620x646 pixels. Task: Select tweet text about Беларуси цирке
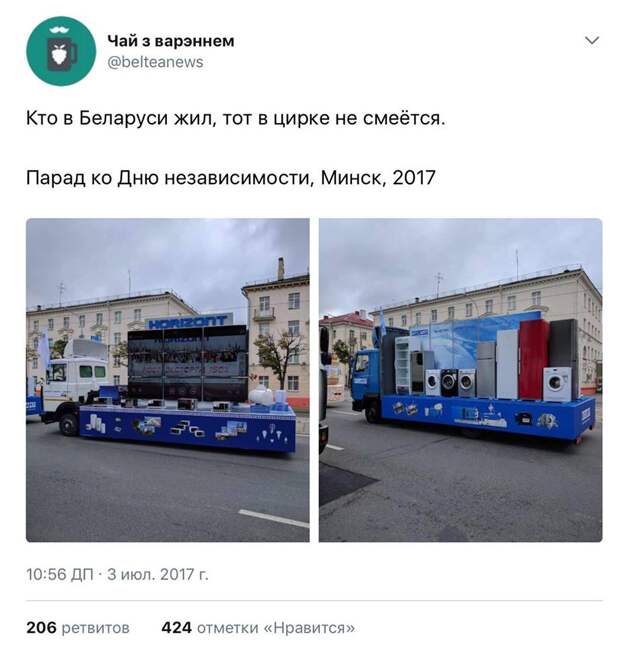(x=236, y=118)
